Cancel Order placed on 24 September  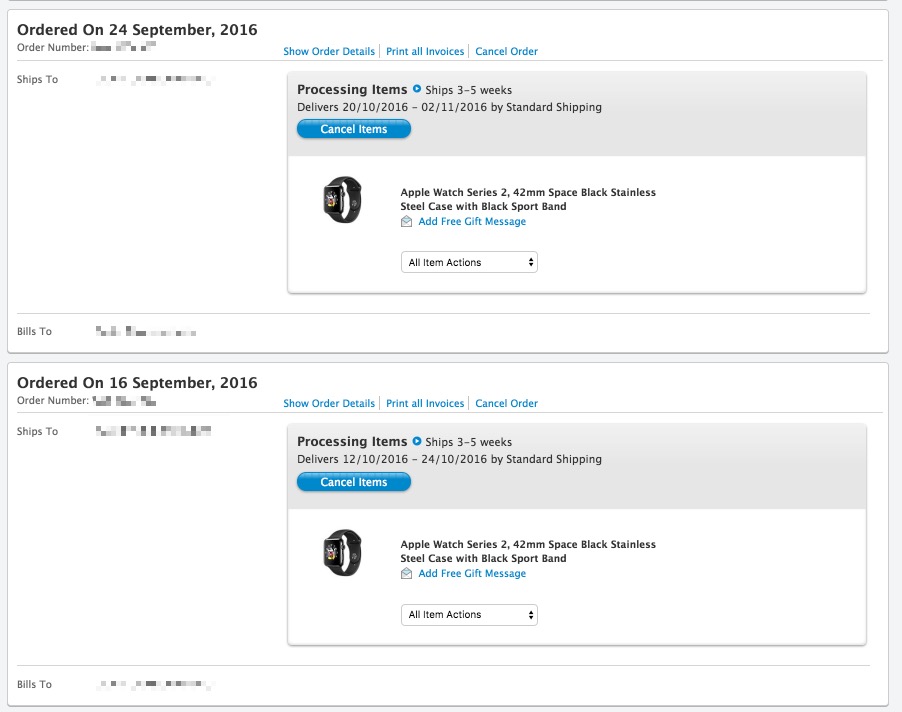506,51
